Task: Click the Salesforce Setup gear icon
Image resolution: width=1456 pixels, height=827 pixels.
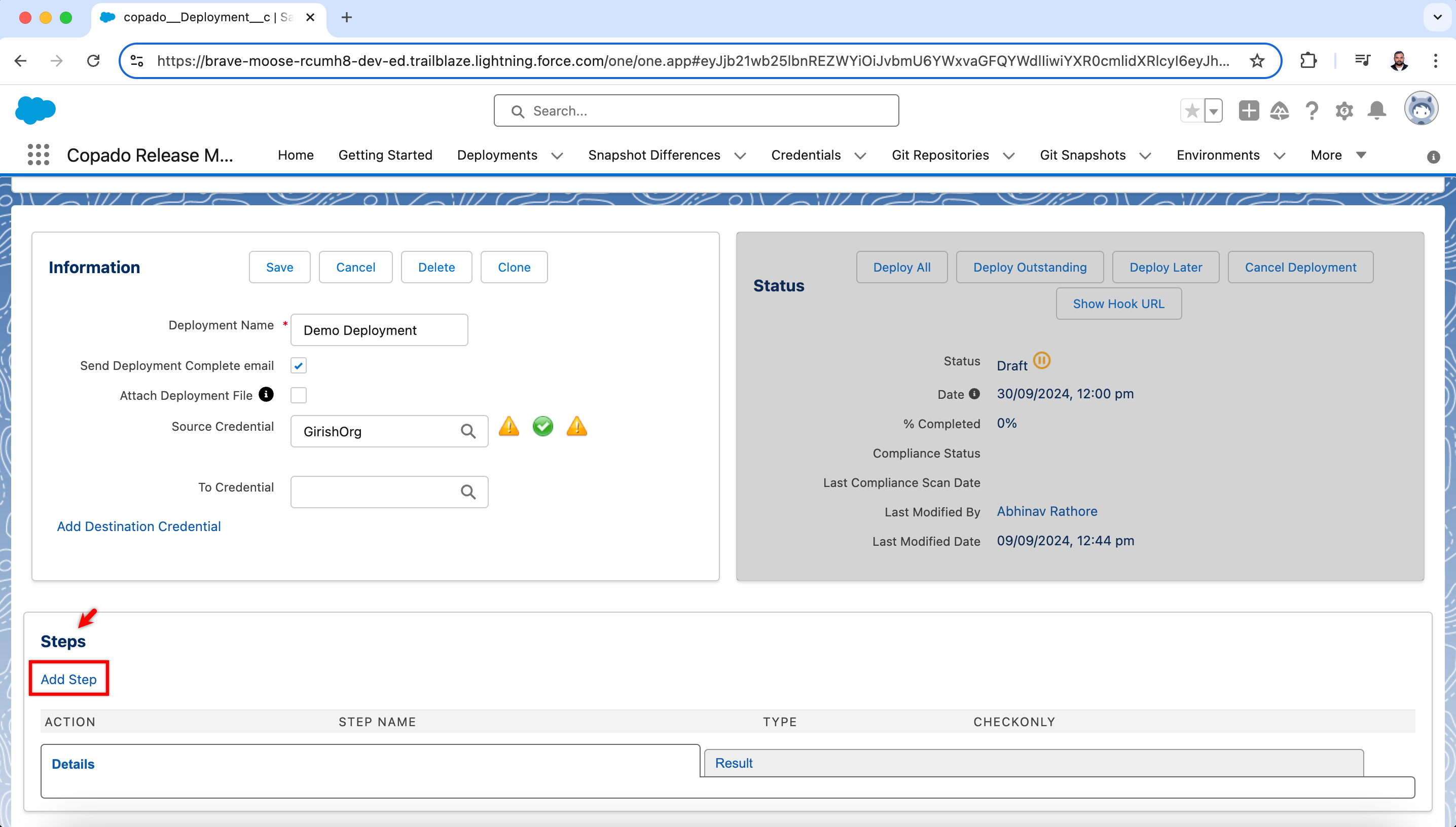Action: [x=1344, y=111]
